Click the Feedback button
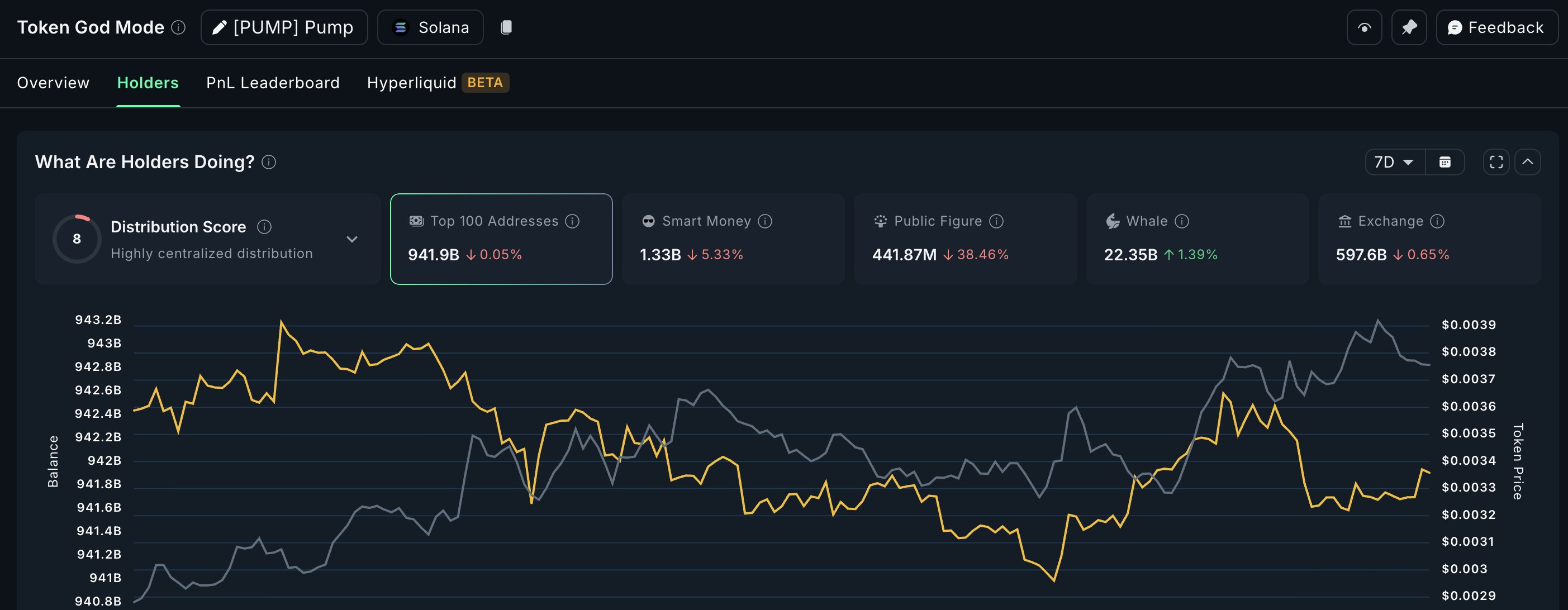 (x=1497, y=27)
